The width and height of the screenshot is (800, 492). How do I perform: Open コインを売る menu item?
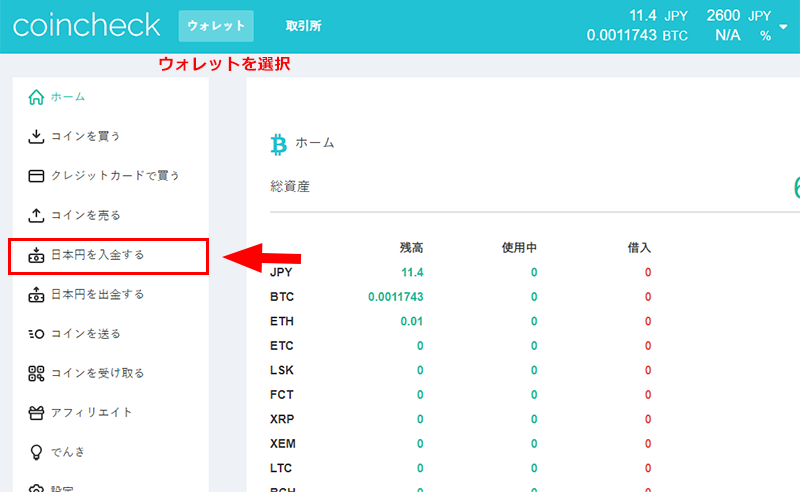click(86, 215)
